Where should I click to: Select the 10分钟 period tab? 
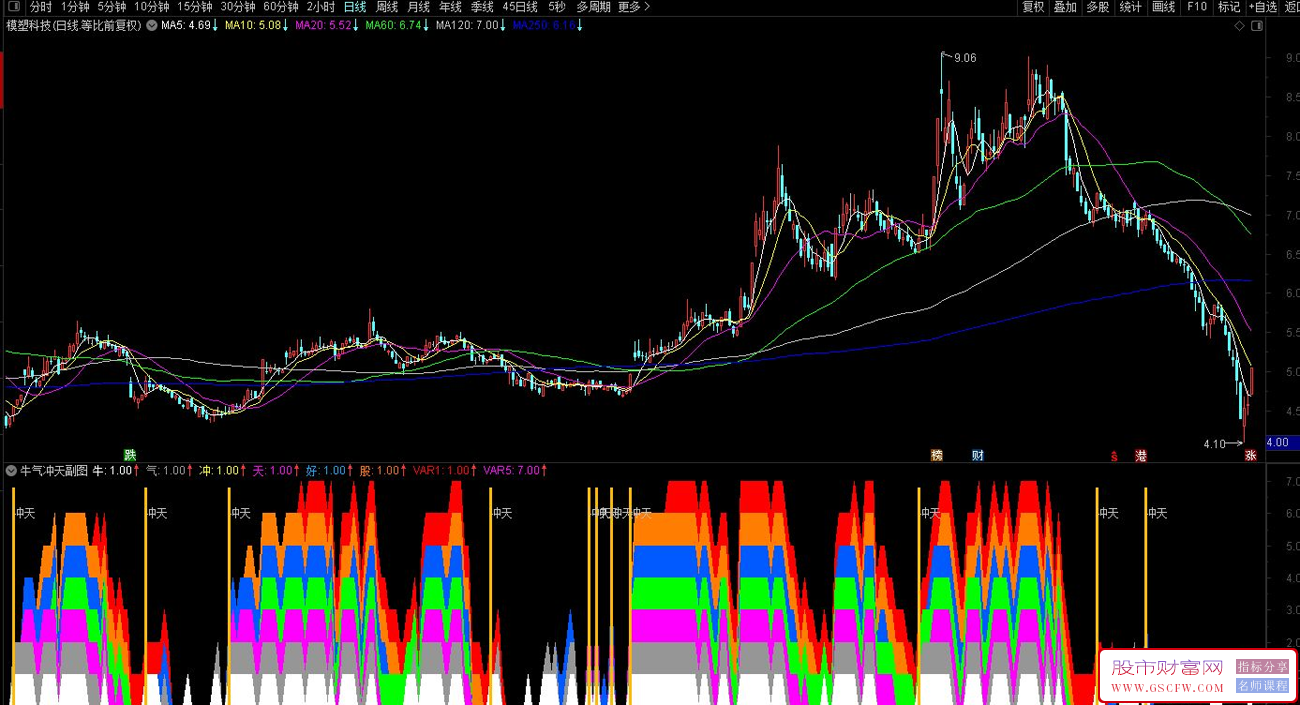pyautogui.click(x=152, y=7)
